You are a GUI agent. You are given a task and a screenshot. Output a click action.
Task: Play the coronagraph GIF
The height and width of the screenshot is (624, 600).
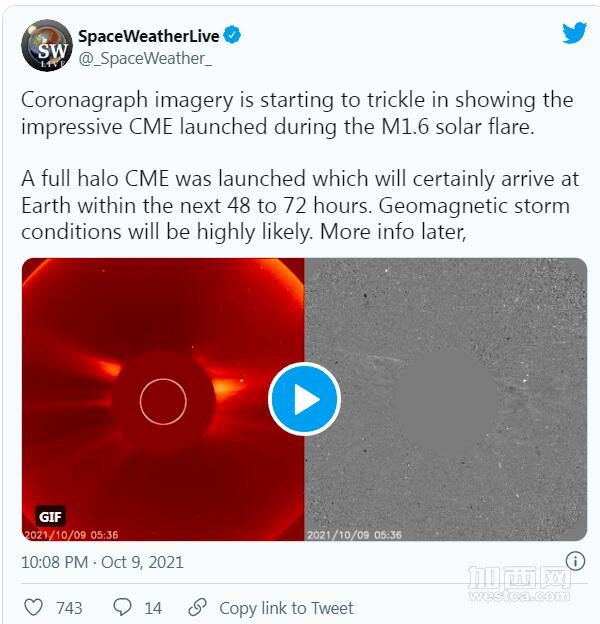point(304,399)
